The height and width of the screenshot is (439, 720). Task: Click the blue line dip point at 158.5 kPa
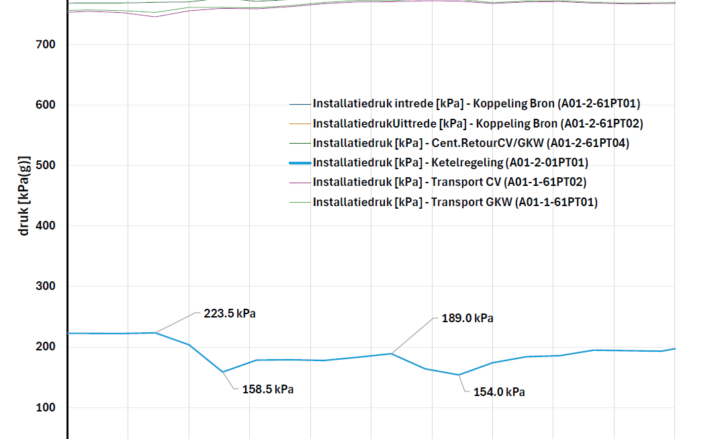click(x=223, y=372)
